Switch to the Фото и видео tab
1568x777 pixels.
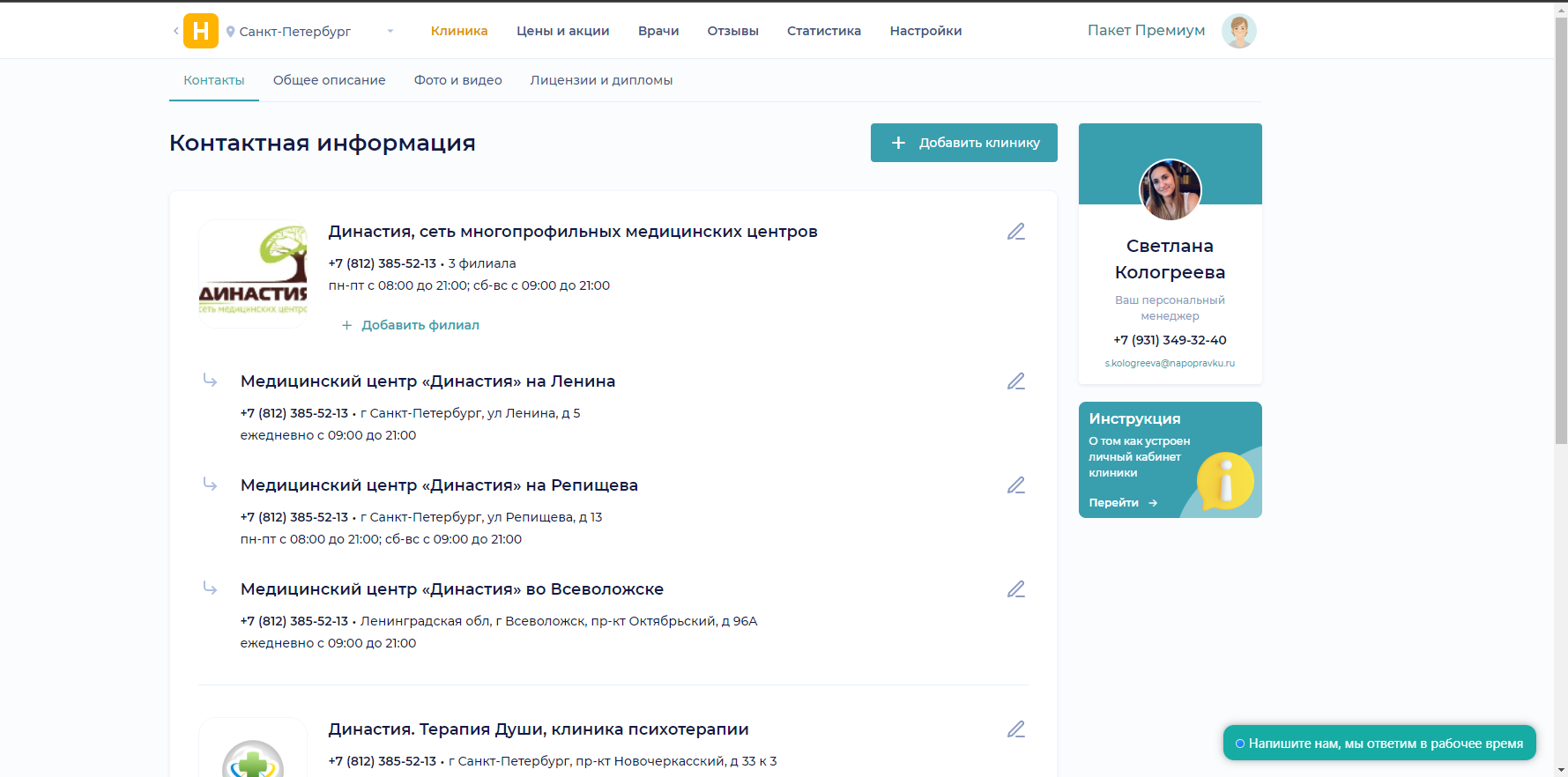[x=457, y=80]
